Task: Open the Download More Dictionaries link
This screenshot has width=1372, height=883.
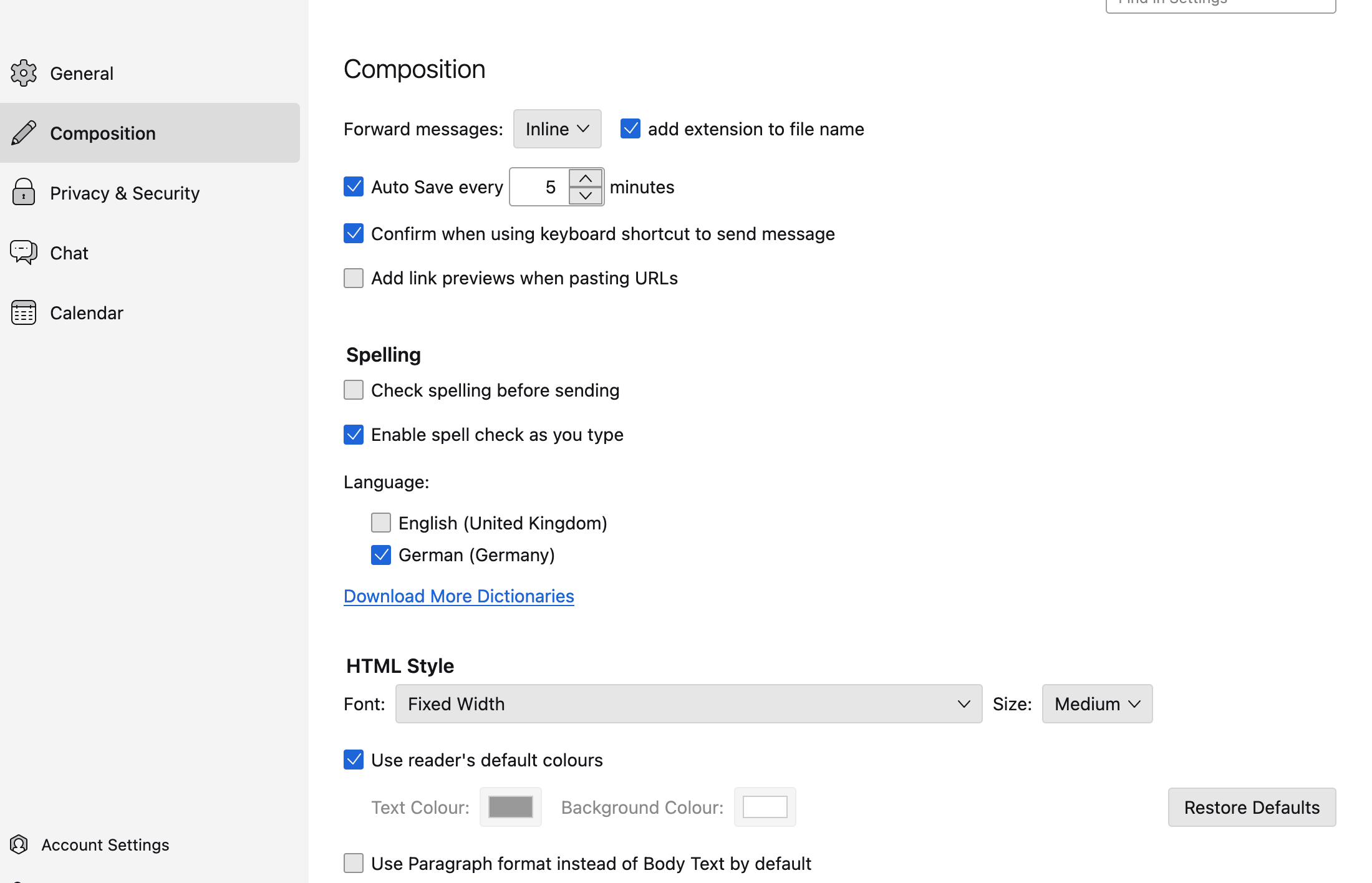Action: point(458,596)
